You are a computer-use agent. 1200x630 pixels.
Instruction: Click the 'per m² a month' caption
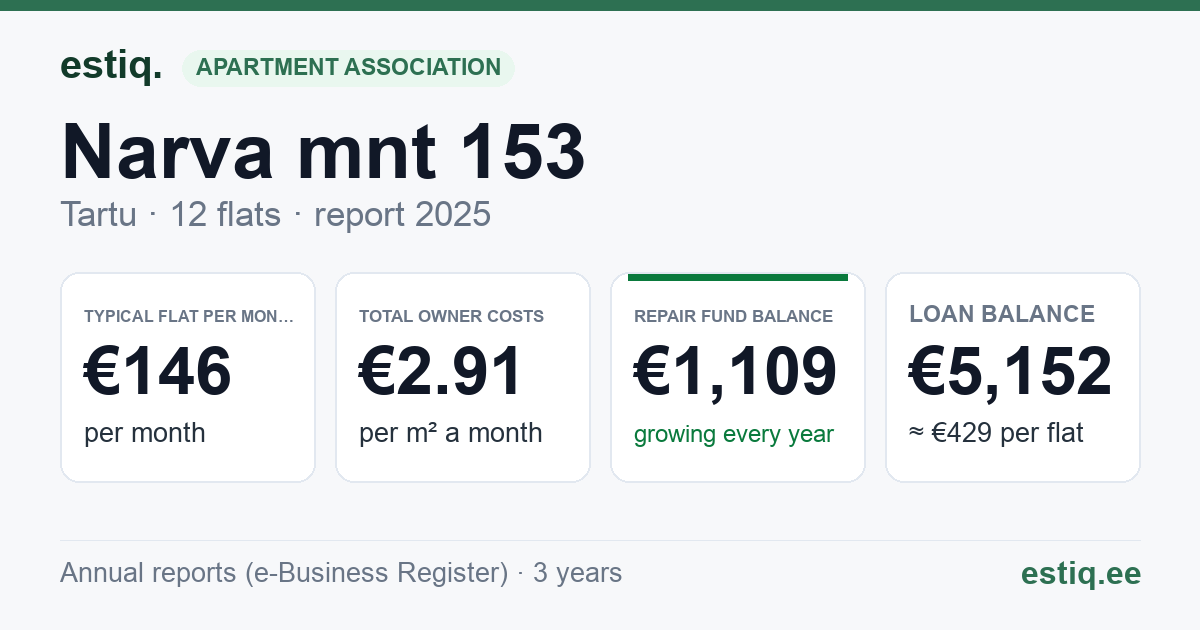coord(451,433)
